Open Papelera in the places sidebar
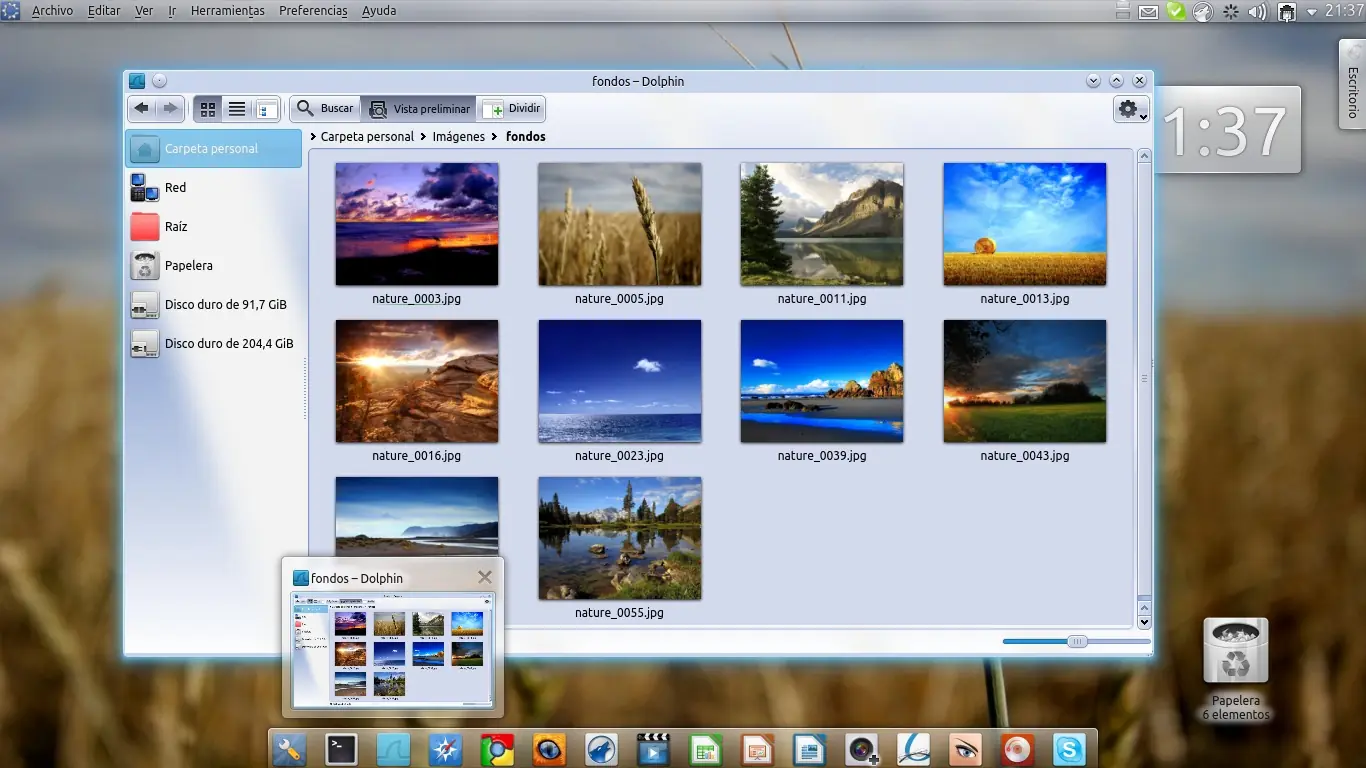The width and height of the screenshot is (1366, 768). point(188,266)
